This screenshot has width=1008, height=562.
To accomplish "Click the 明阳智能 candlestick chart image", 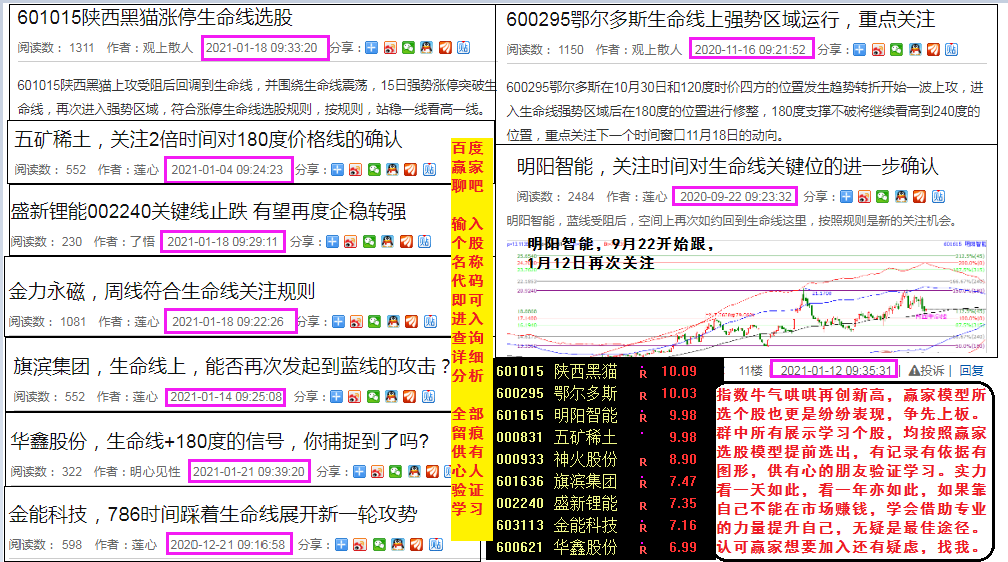I will (x=750, y=295).
